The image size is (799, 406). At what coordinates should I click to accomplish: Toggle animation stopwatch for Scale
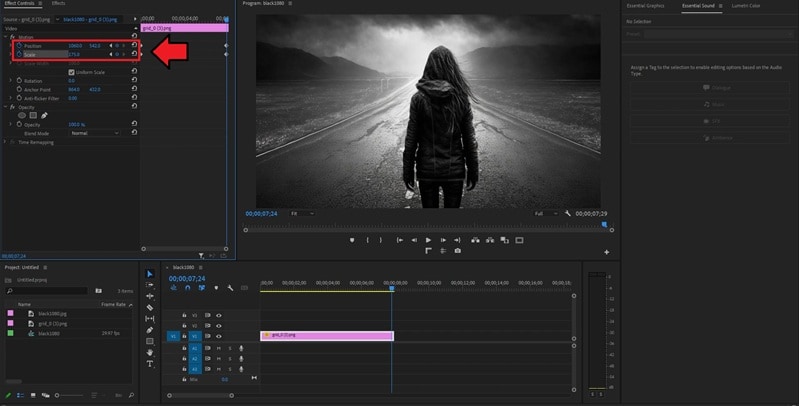pos(19,53)
